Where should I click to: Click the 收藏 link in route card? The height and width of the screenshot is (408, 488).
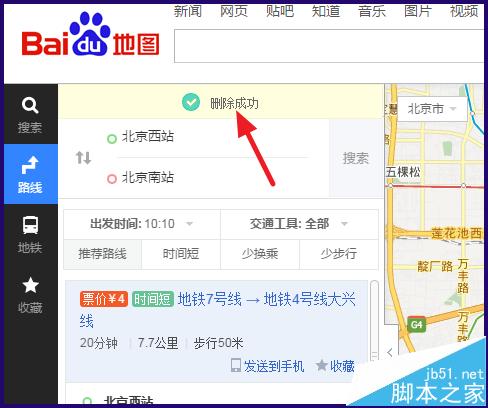click(342, 366)
